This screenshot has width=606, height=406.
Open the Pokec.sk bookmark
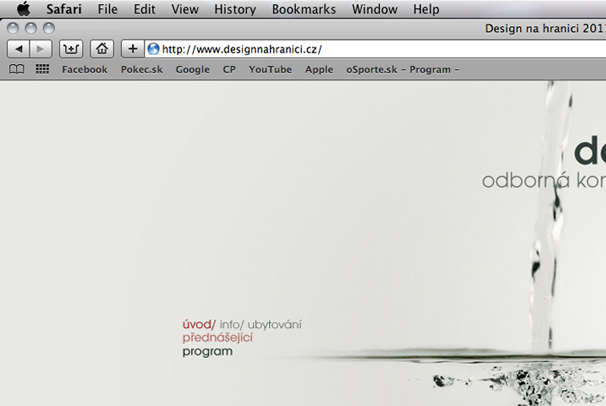[141, 70]
